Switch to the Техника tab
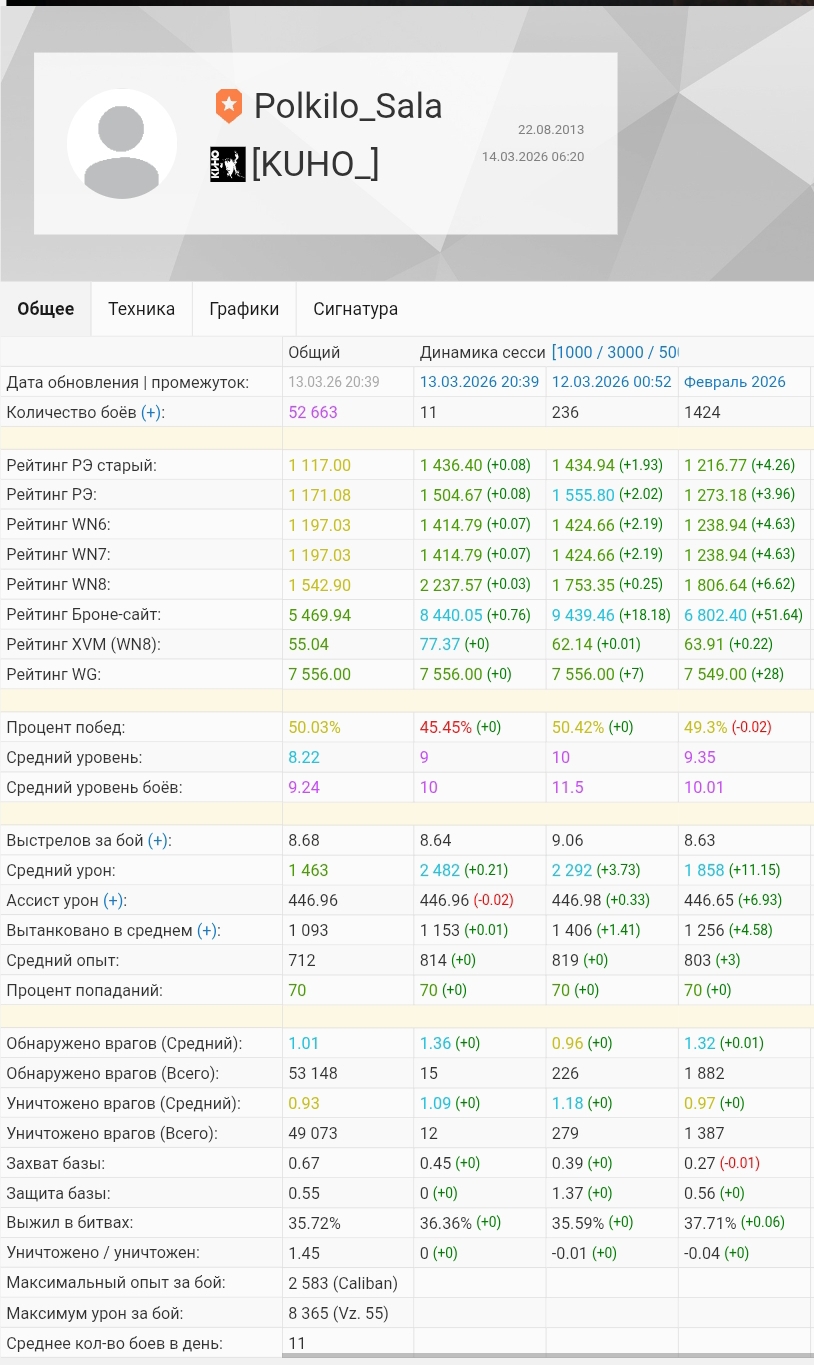 141,309
